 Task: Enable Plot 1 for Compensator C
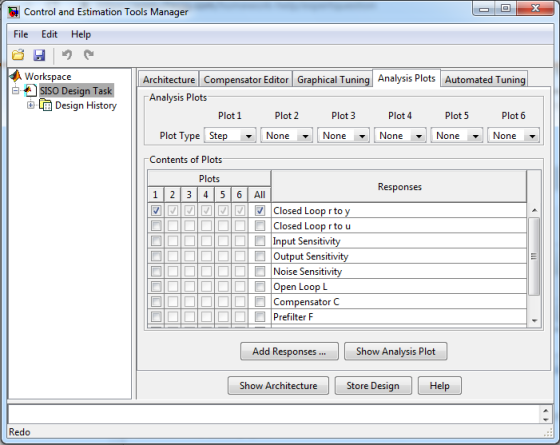156,301
